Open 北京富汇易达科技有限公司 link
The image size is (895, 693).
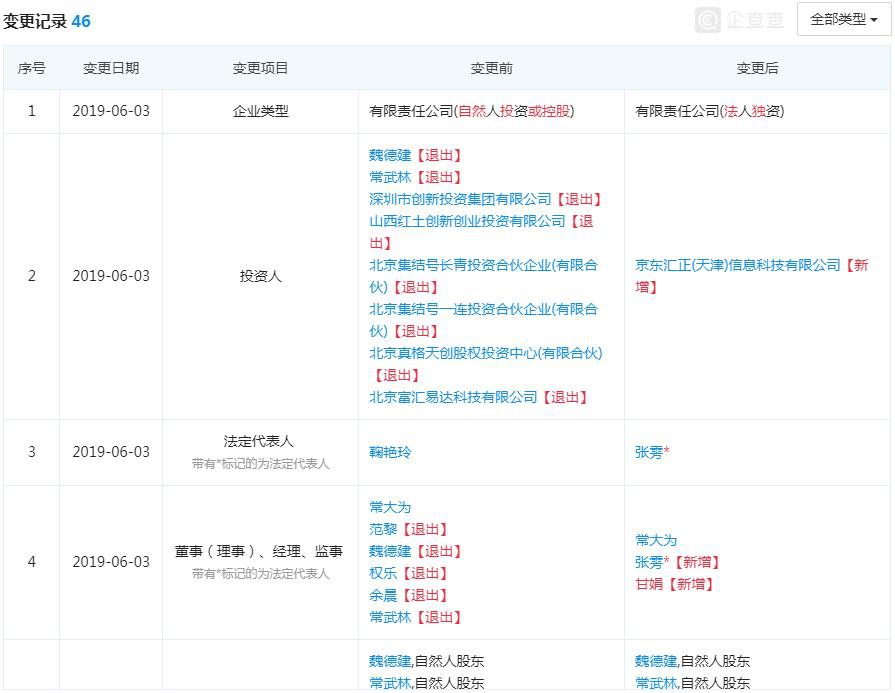pyautogui.click(x=453, y=397)
